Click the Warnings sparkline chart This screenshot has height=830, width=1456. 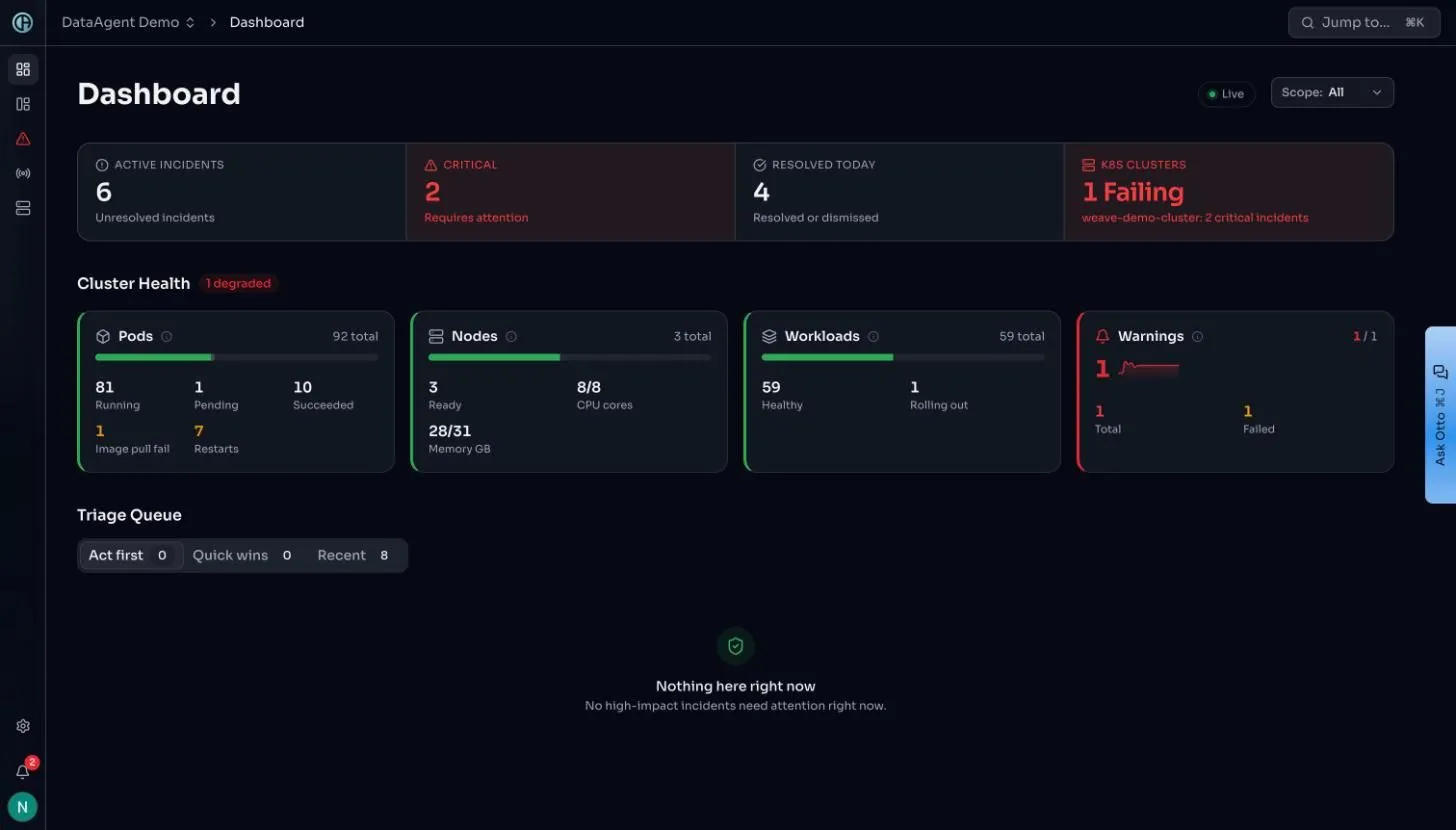pos(1149,369)
